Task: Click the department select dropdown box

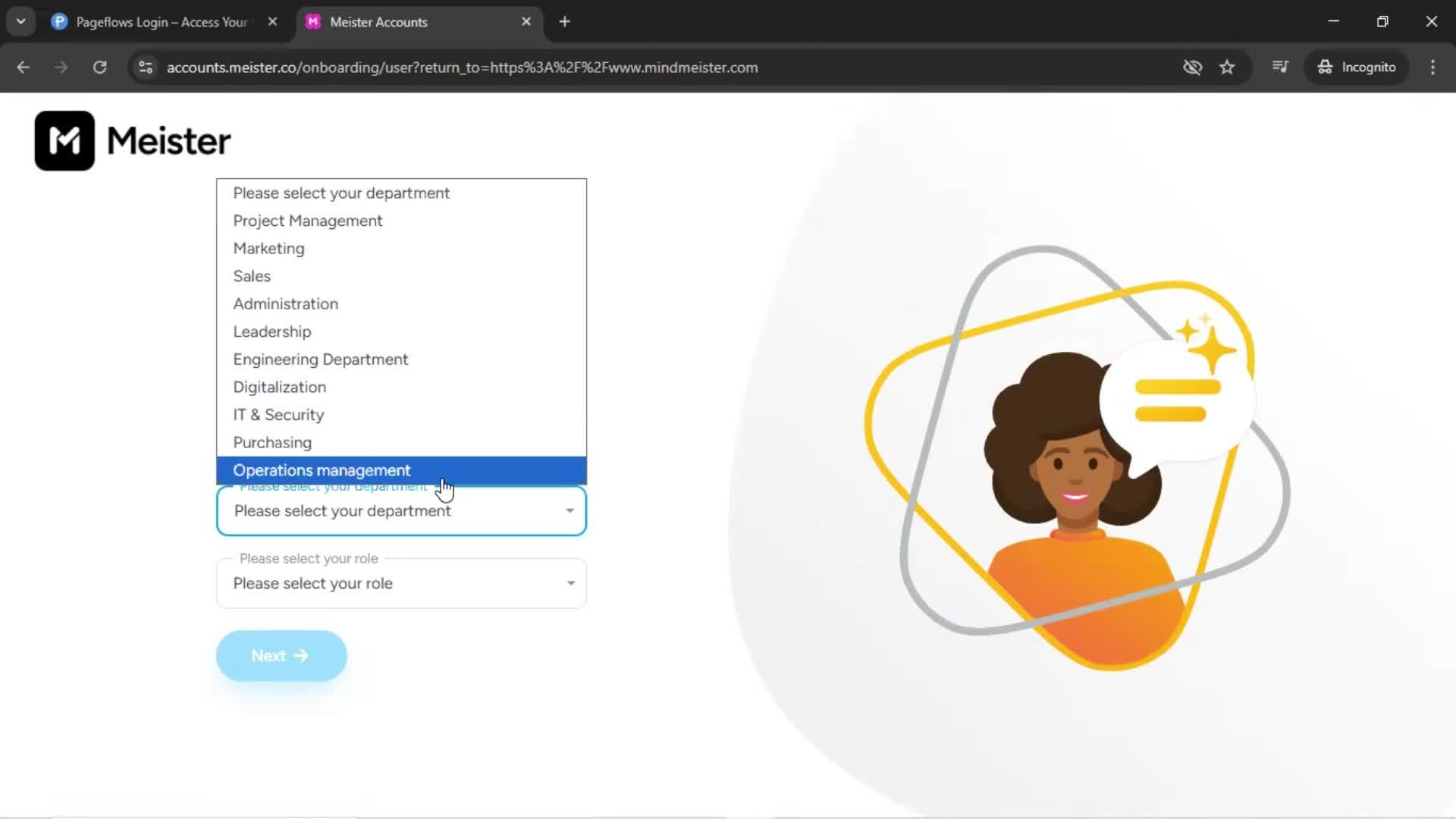Action: [401, 511]
